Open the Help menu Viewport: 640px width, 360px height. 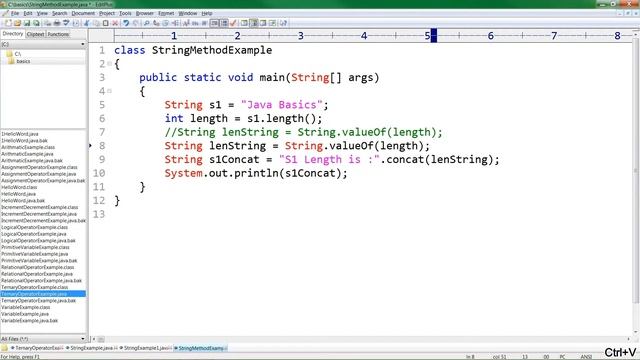tap(207, 13)
